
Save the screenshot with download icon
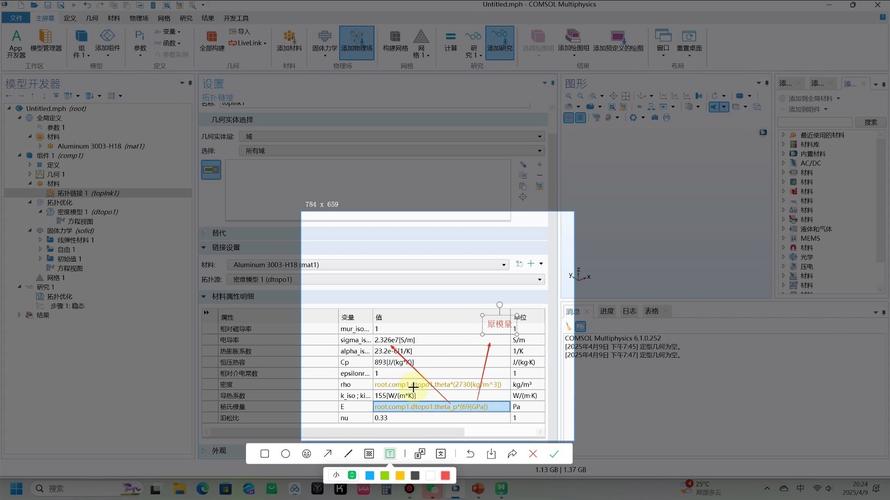click(491, 454)
